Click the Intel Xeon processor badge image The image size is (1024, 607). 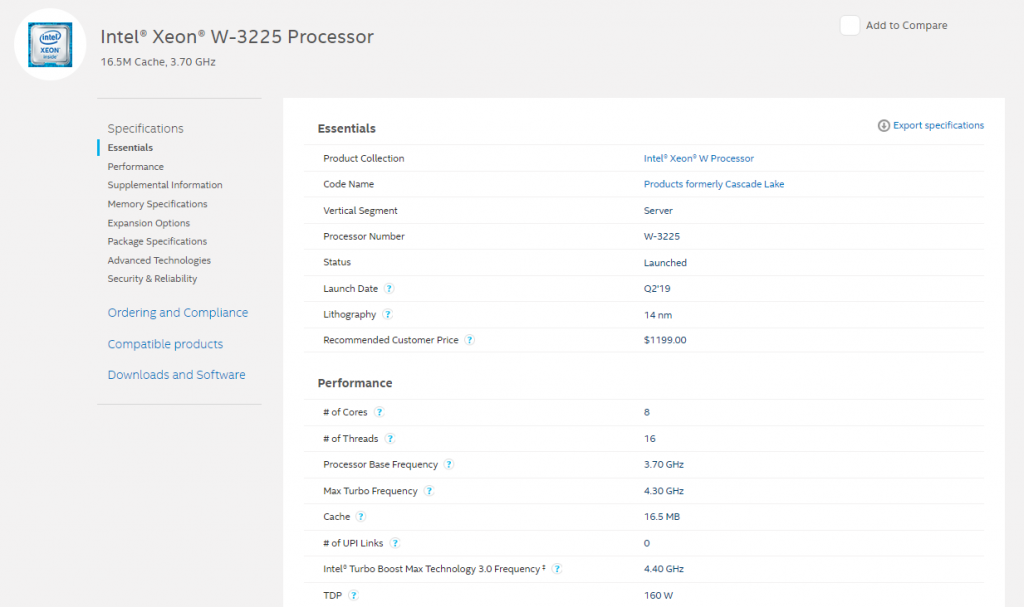(x=49, y=44)
